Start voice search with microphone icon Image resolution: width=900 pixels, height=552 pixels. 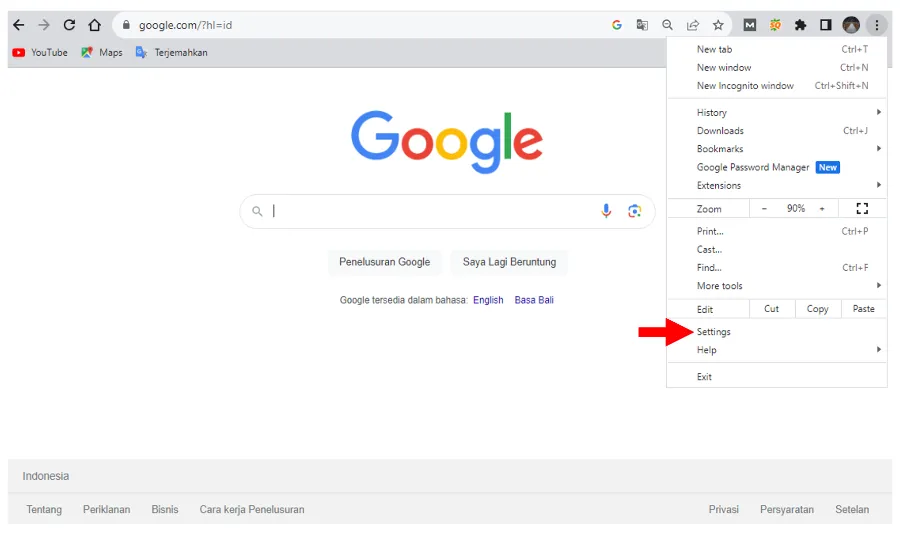(606, 211)
